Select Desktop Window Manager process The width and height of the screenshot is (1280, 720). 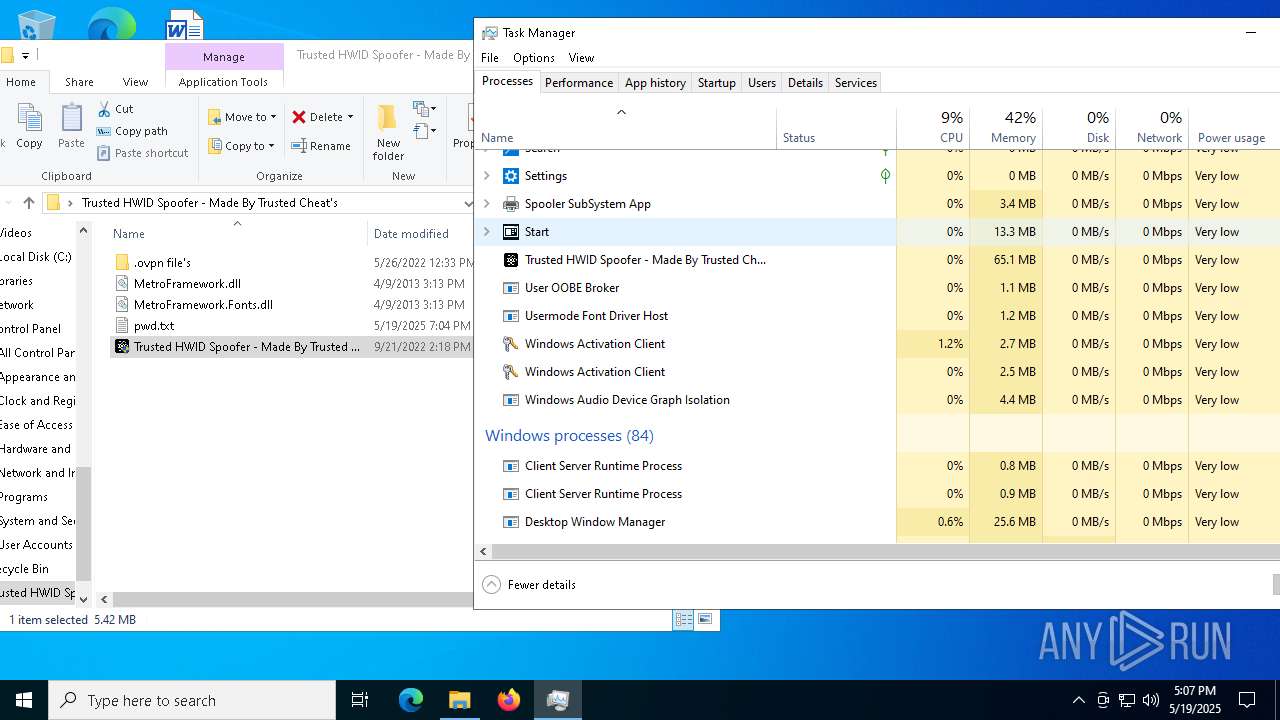click(x=685, y=522)
